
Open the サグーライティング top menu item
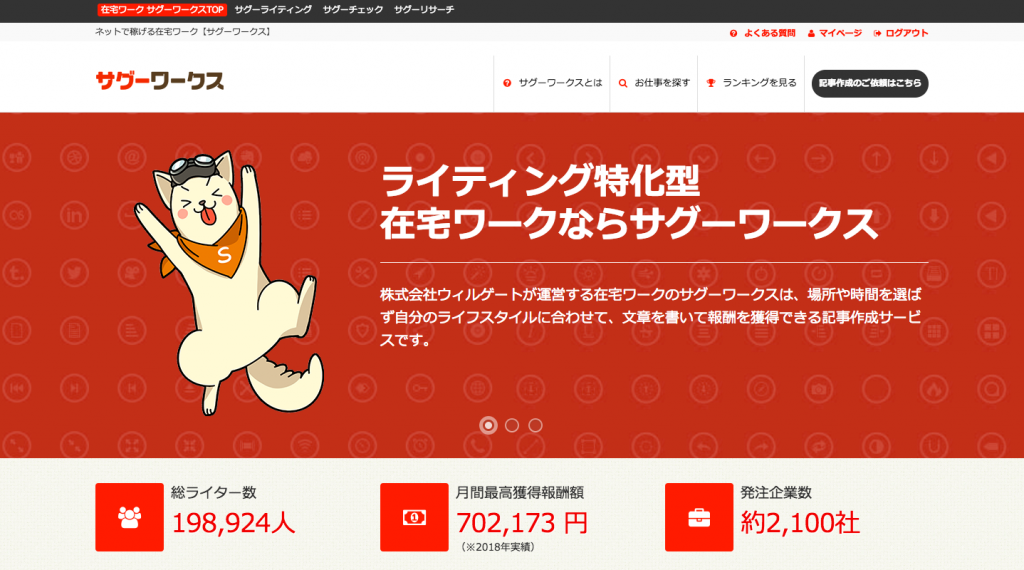(273, 10)
